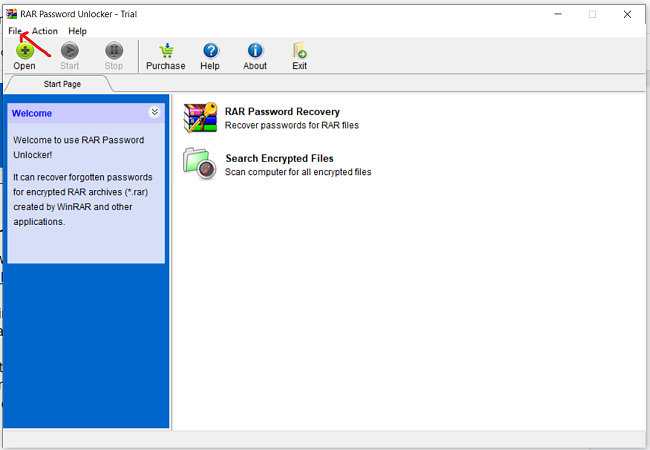Viewport: 650px width, 450px height.
Task: Minimize the RAR Password Unlocker window
Action: pos(558,14)
